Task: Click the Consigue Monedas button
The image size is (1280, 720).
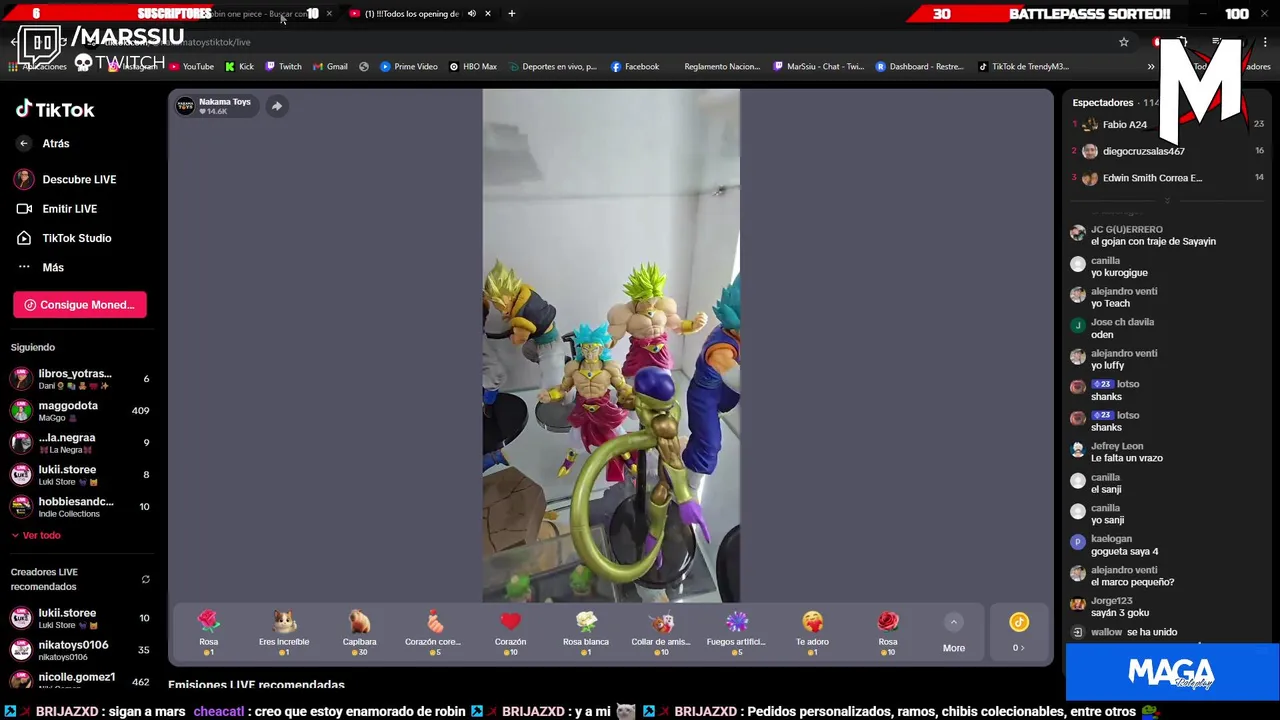Action: click(80, 305)
